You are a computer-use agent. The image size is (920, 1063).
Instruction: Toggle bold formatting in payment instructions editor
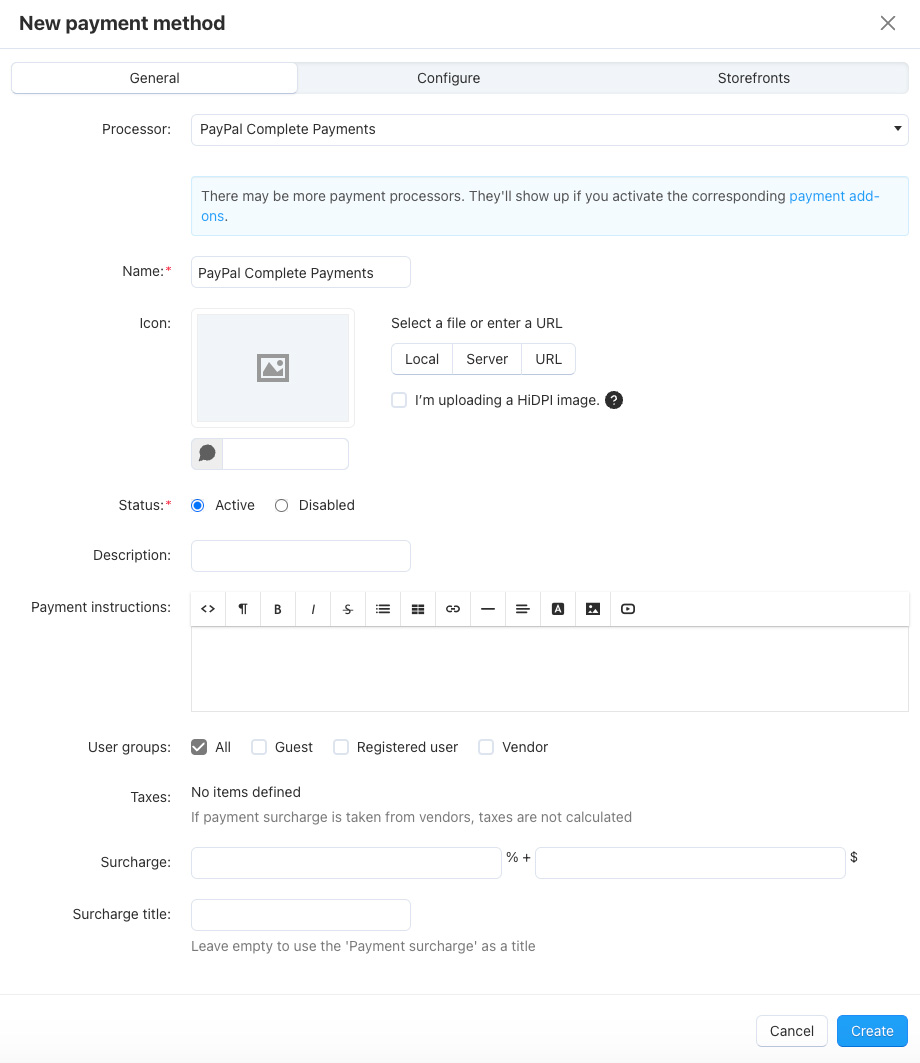tap(277, 608)
